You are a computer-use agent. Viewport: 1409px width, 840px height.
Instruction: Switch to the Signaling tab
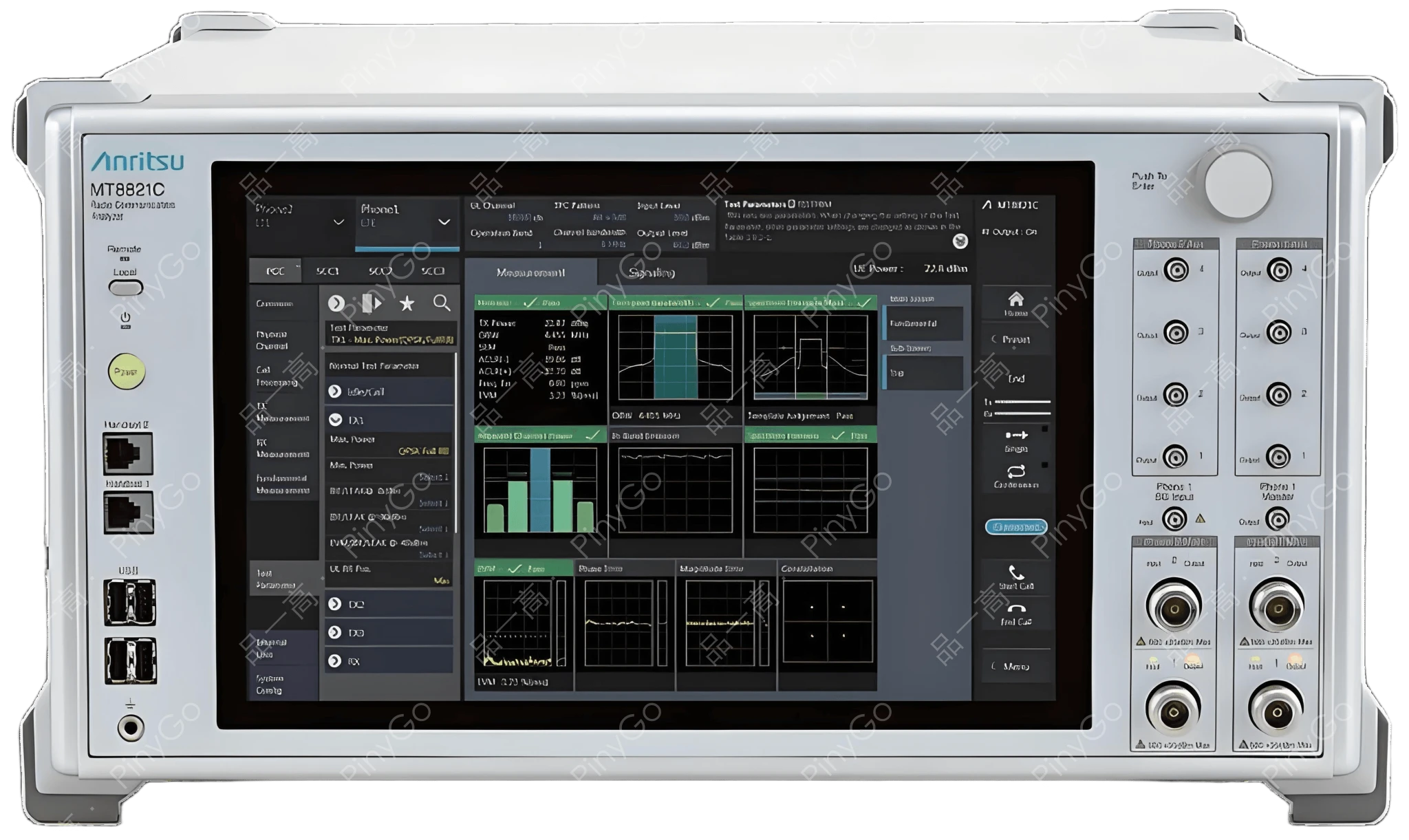point(652,273)
